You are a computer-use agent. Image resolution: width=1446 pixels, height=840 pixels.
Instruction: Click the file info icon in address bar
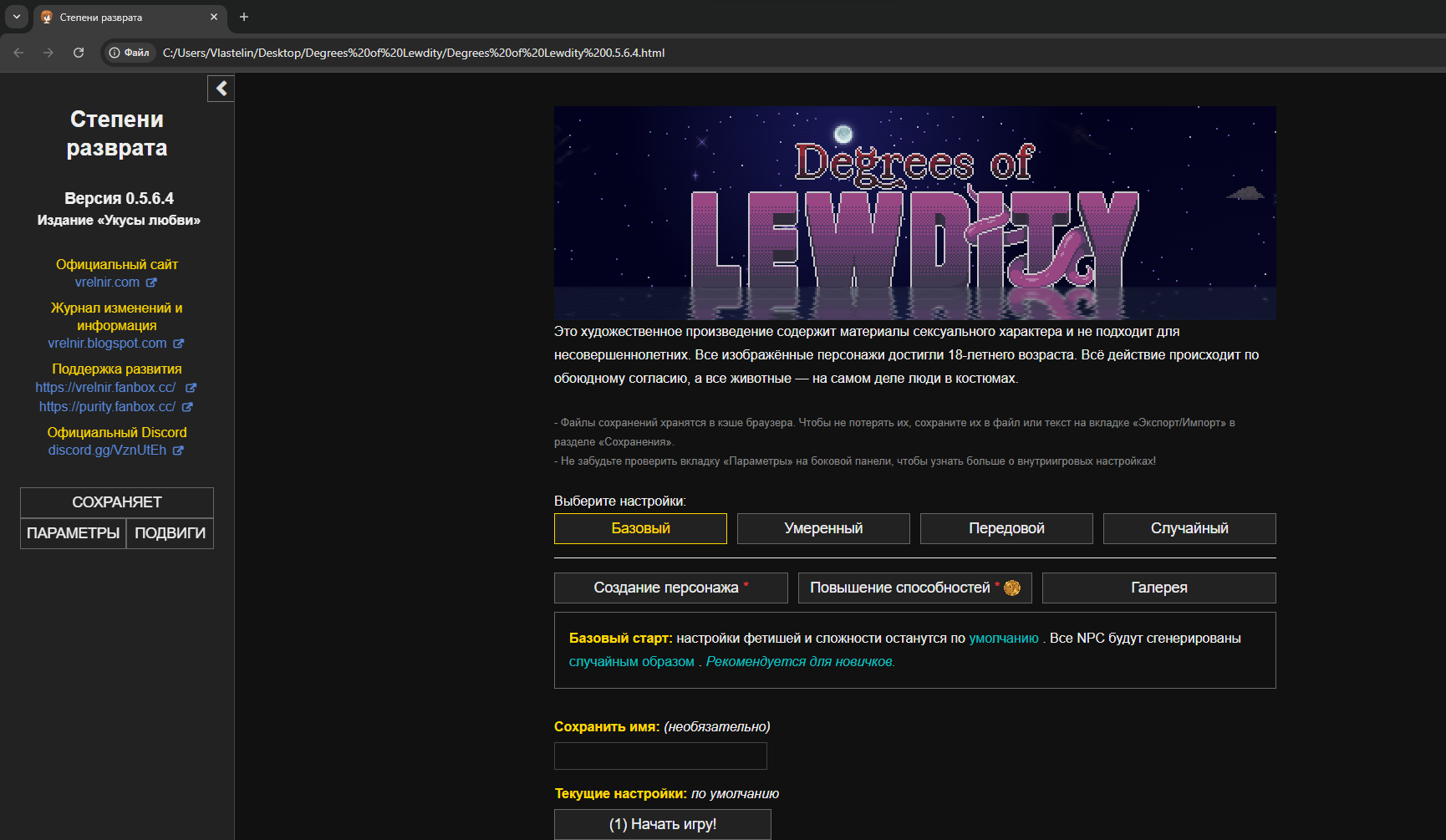115,53
